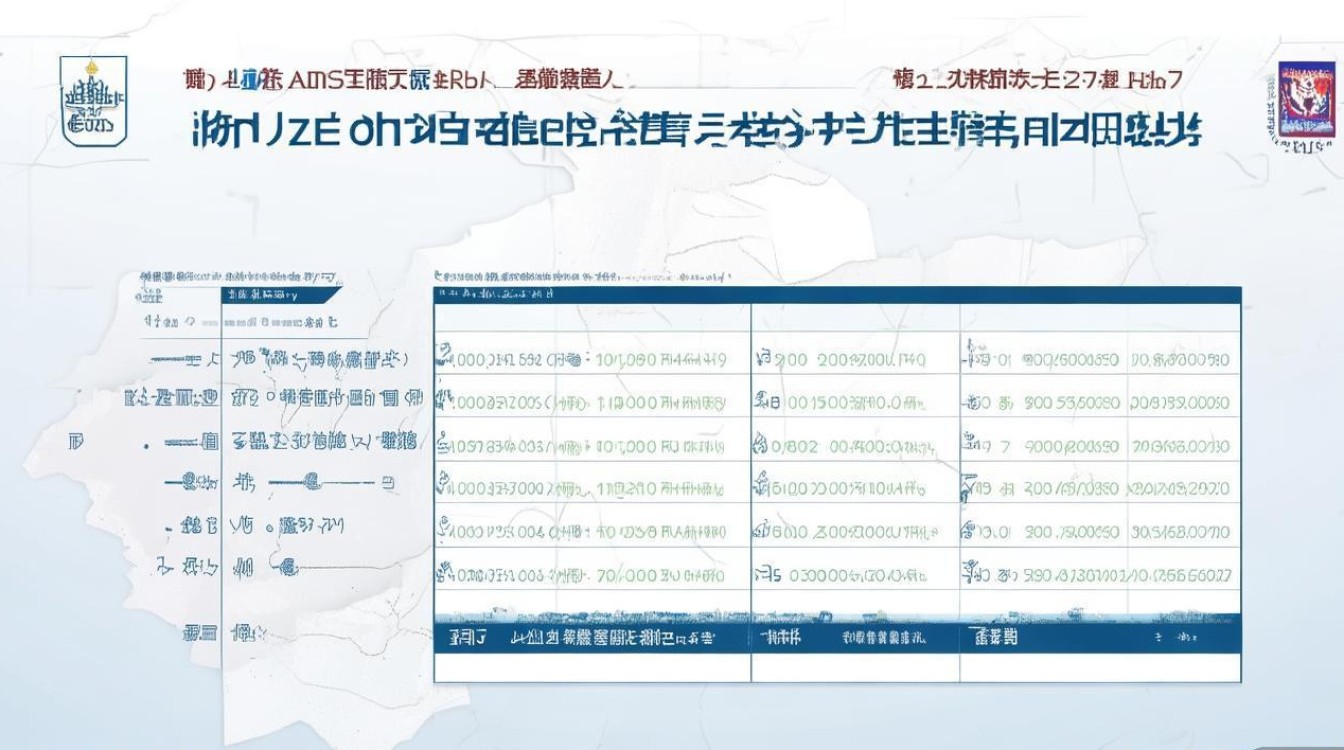
Task: Toggle the bottom legend entry in the sidebar
Action: [200, 631]
